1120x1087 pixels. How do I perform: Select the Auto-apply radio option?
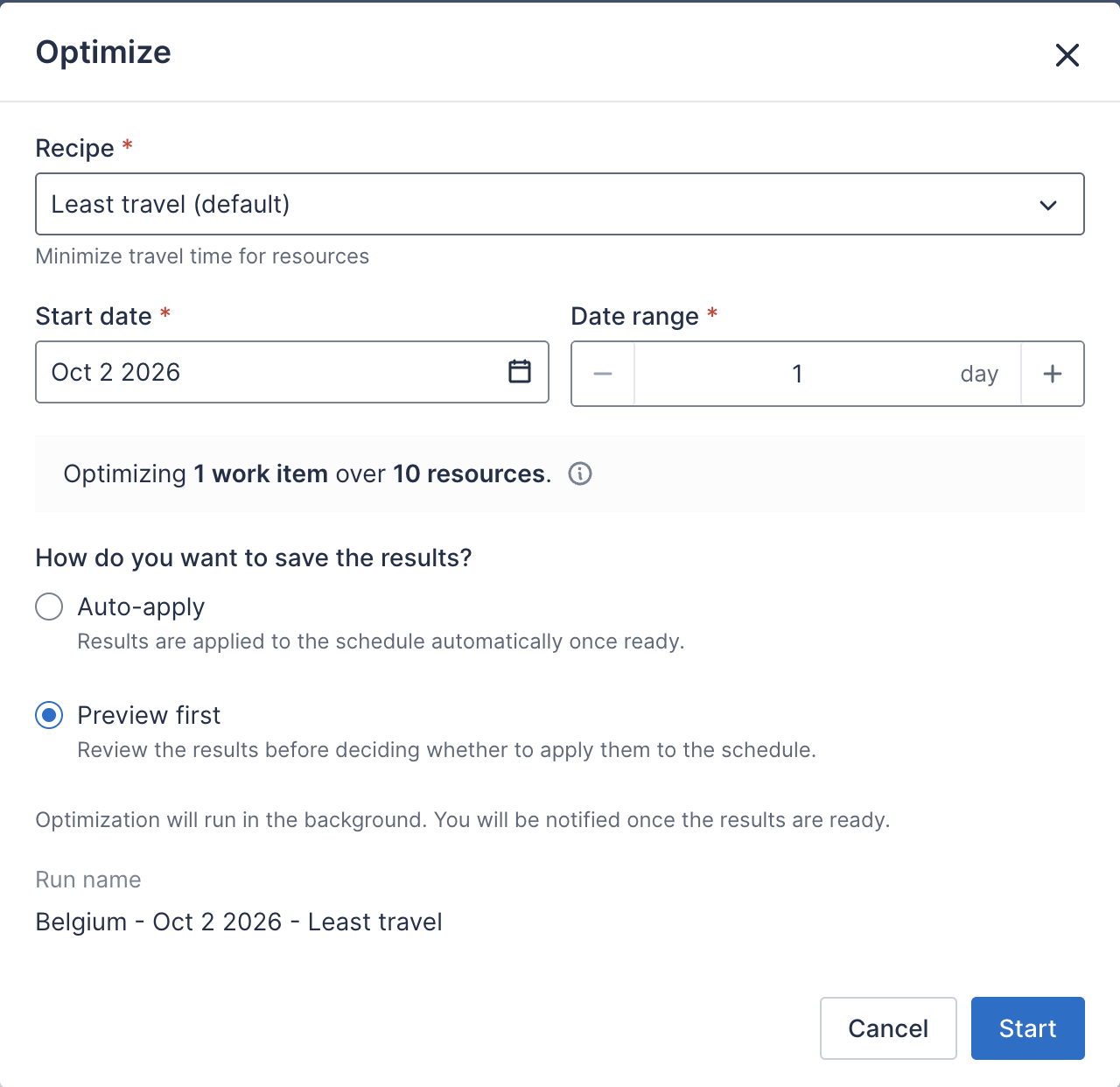[x=49, y=607]
